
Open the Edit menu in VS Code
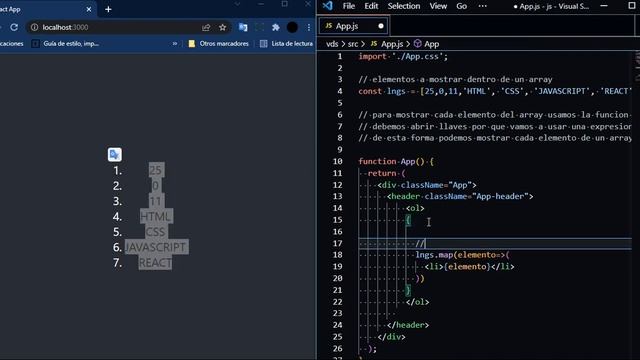tap(371, 6)
